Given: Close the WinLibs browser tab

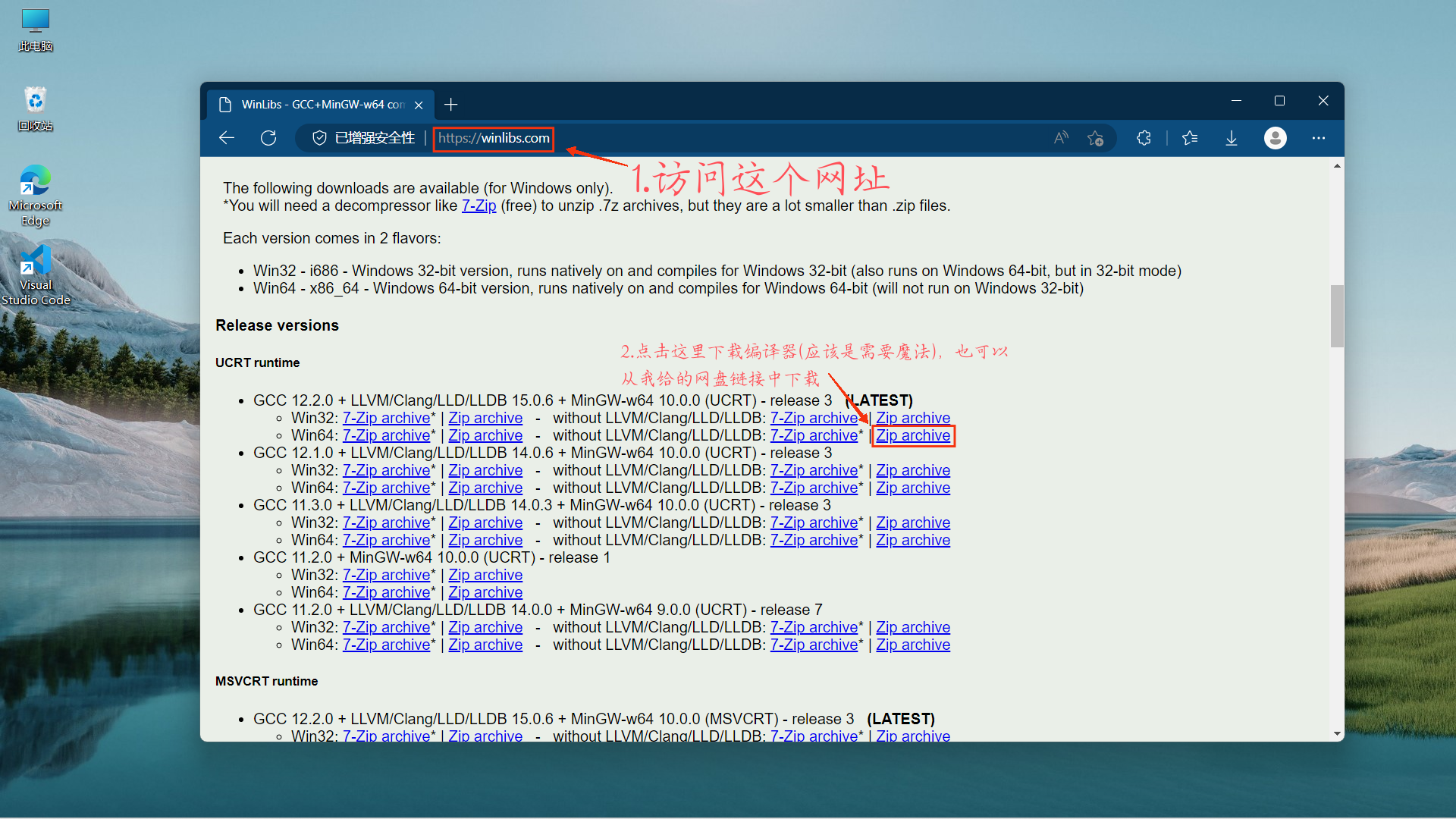Looking at the screenshot, I should pyautogui.click(x=419, y=105).
